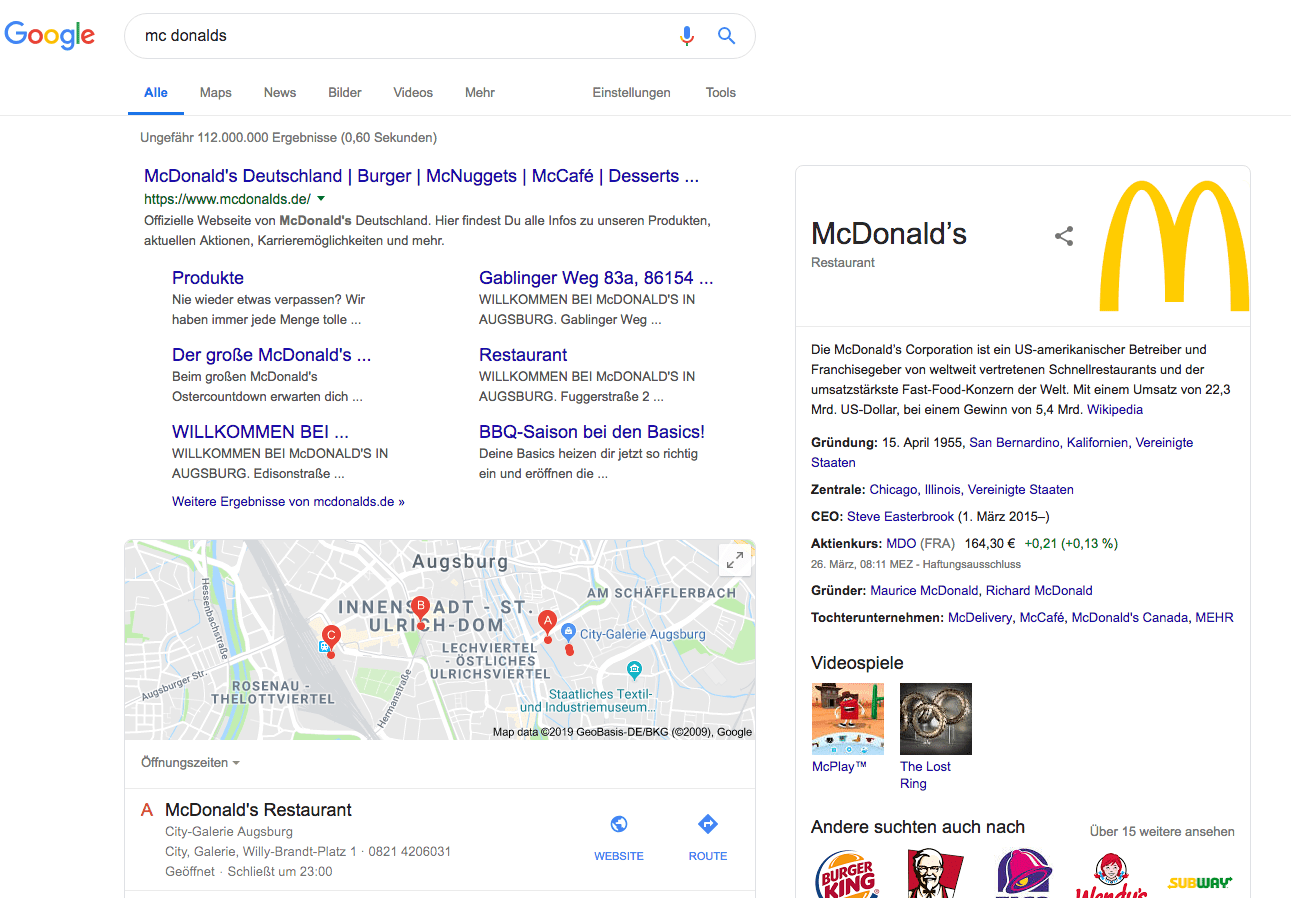Open the WILLKOMMEN BEI sitelink
The height and width of the screenshot is (898, 1291).
(260, 432)
